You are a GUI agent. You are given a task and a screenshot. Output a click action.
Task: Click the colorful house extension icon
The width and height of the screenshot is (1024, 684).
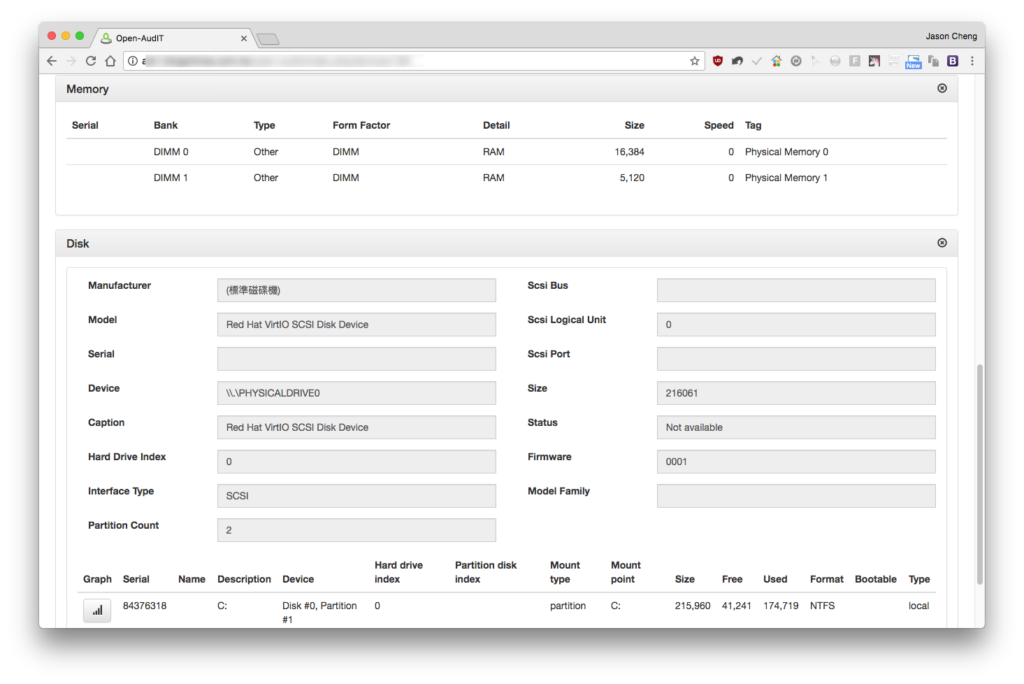click(x=776, y=61)
